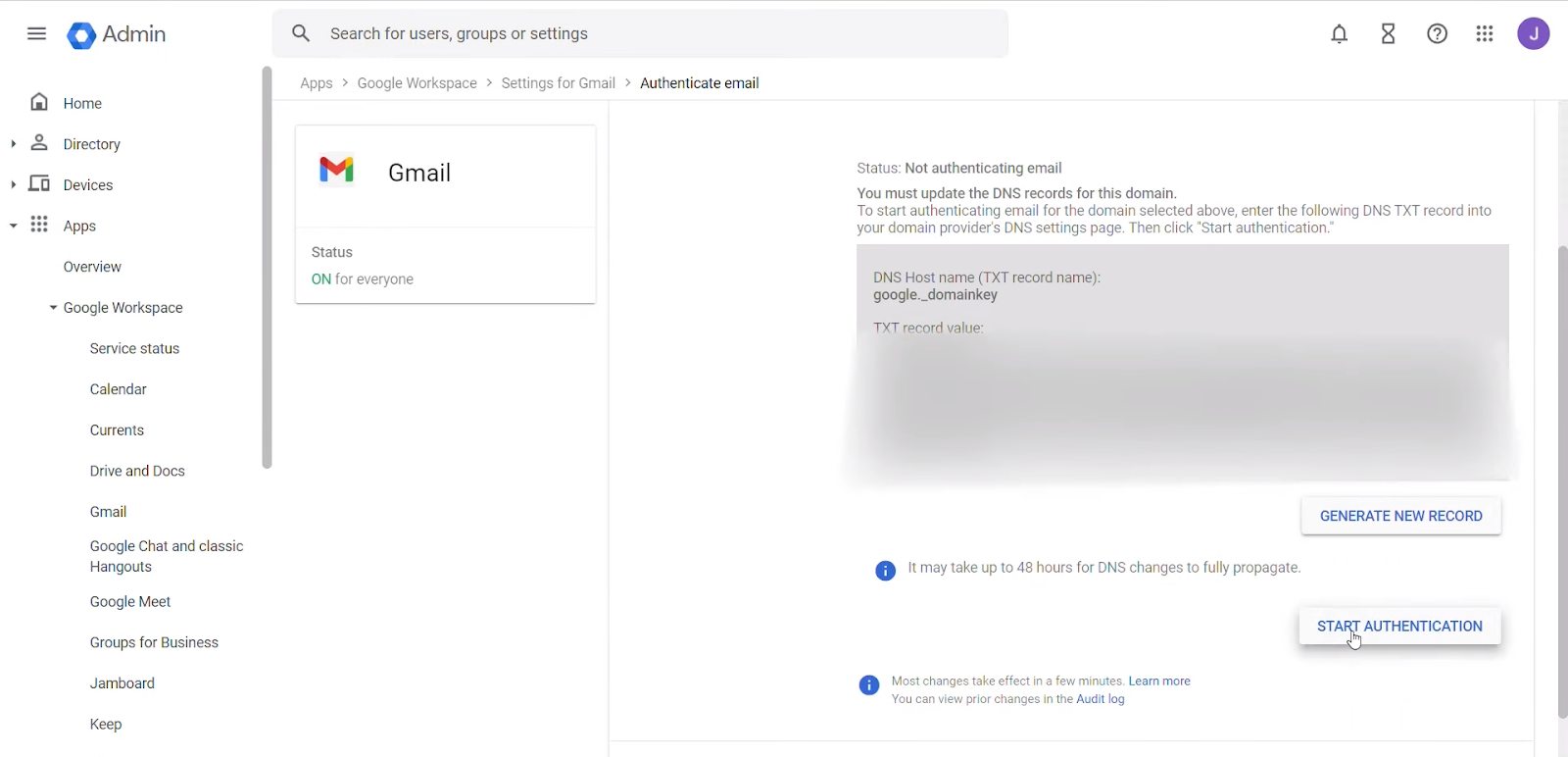Screen dimensions: 1568x757
Task: Open Google Meet settings
Action: click(x=130, y=602)
